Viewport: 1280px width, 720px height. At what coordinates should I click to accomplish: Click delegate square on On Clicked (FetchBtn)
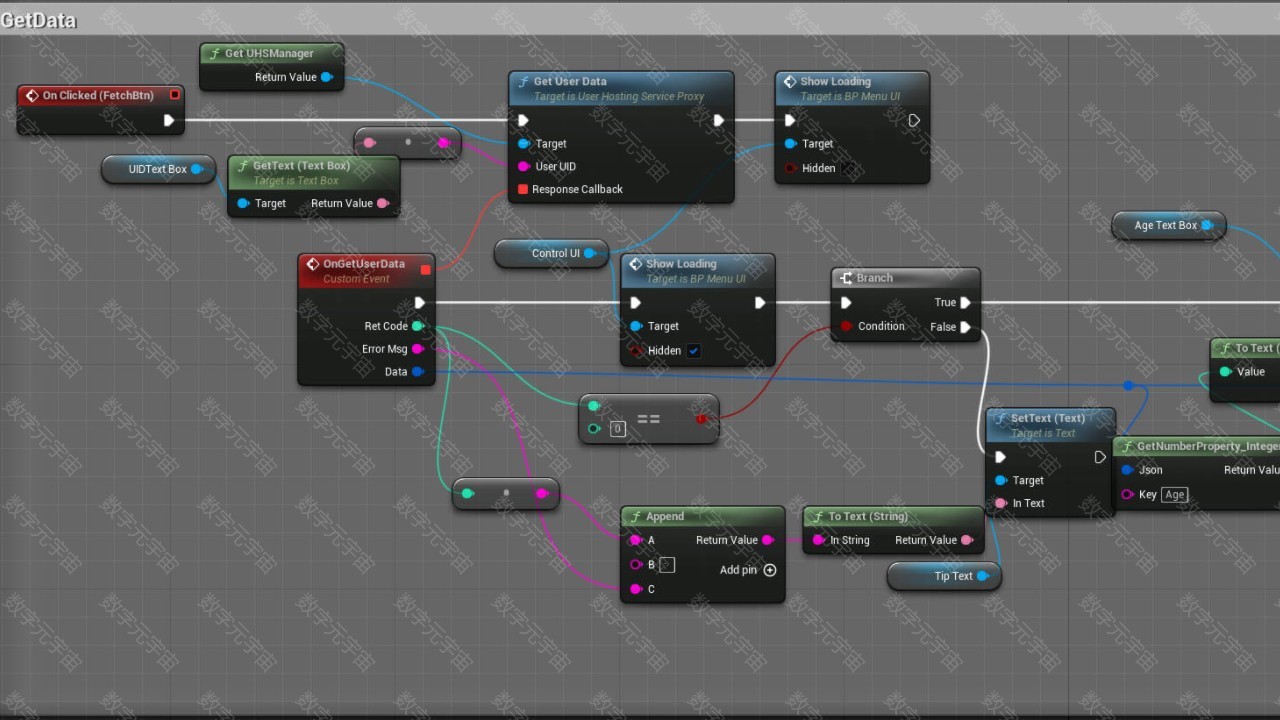point(175,95)
